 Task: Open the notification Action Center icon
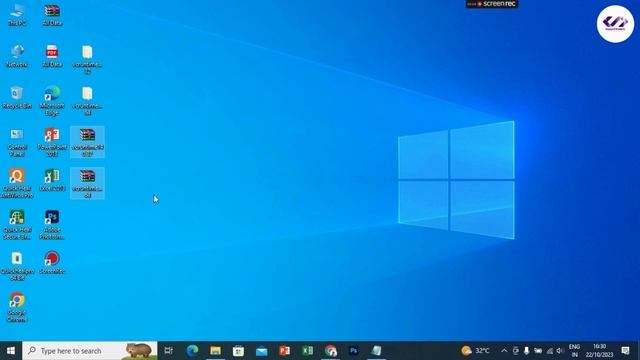pyautogui.click(x=625, y=351)
